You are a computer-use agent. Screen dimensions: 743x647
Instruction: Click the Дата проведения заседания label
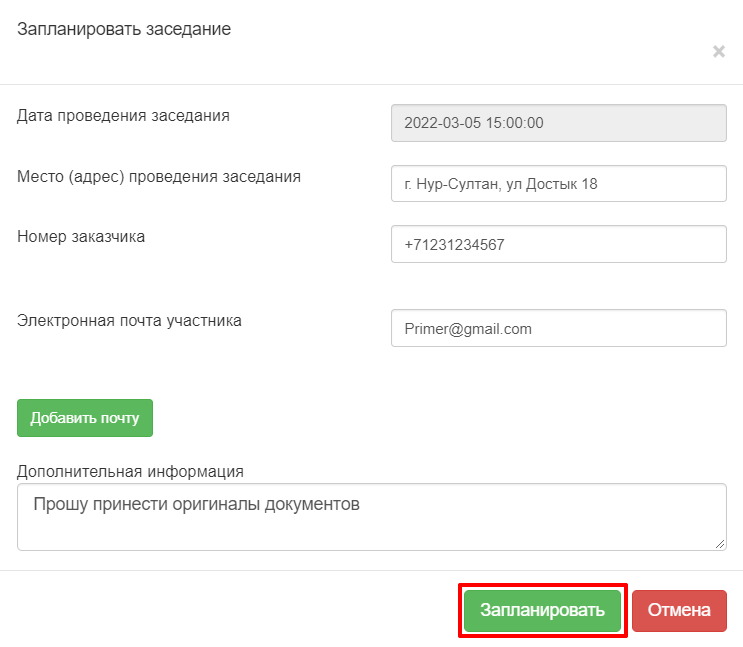[123, 116]
